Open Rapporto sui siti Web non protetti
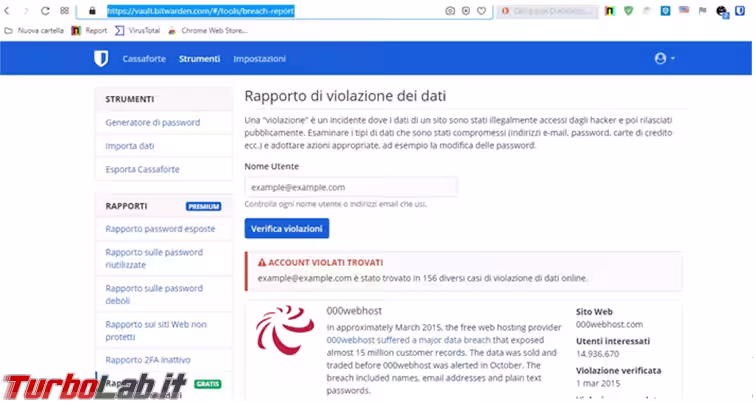 156,331
